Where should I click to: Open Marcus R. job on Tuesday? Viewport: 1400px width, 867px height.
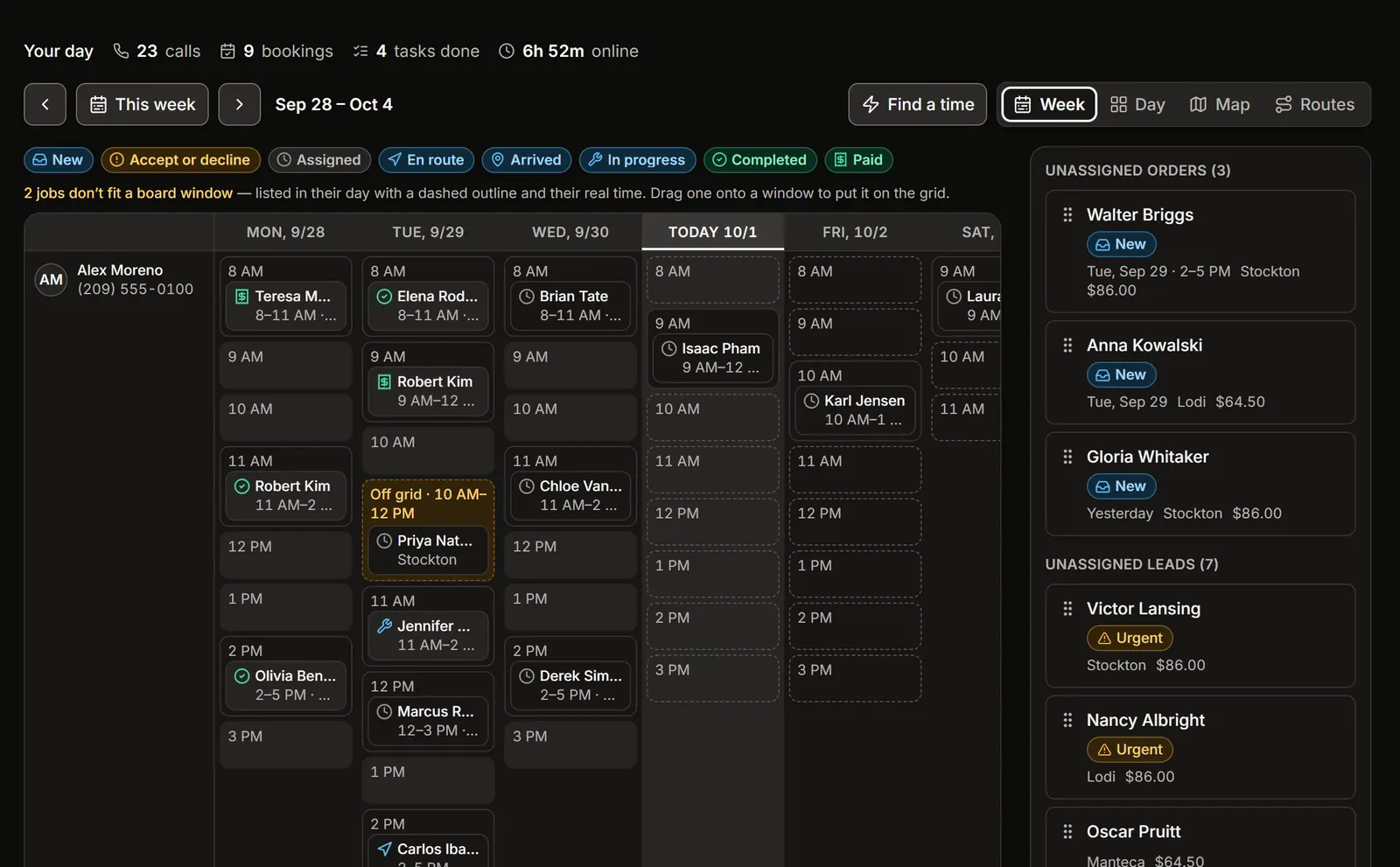pyautogui.click(x=428, y=721)
